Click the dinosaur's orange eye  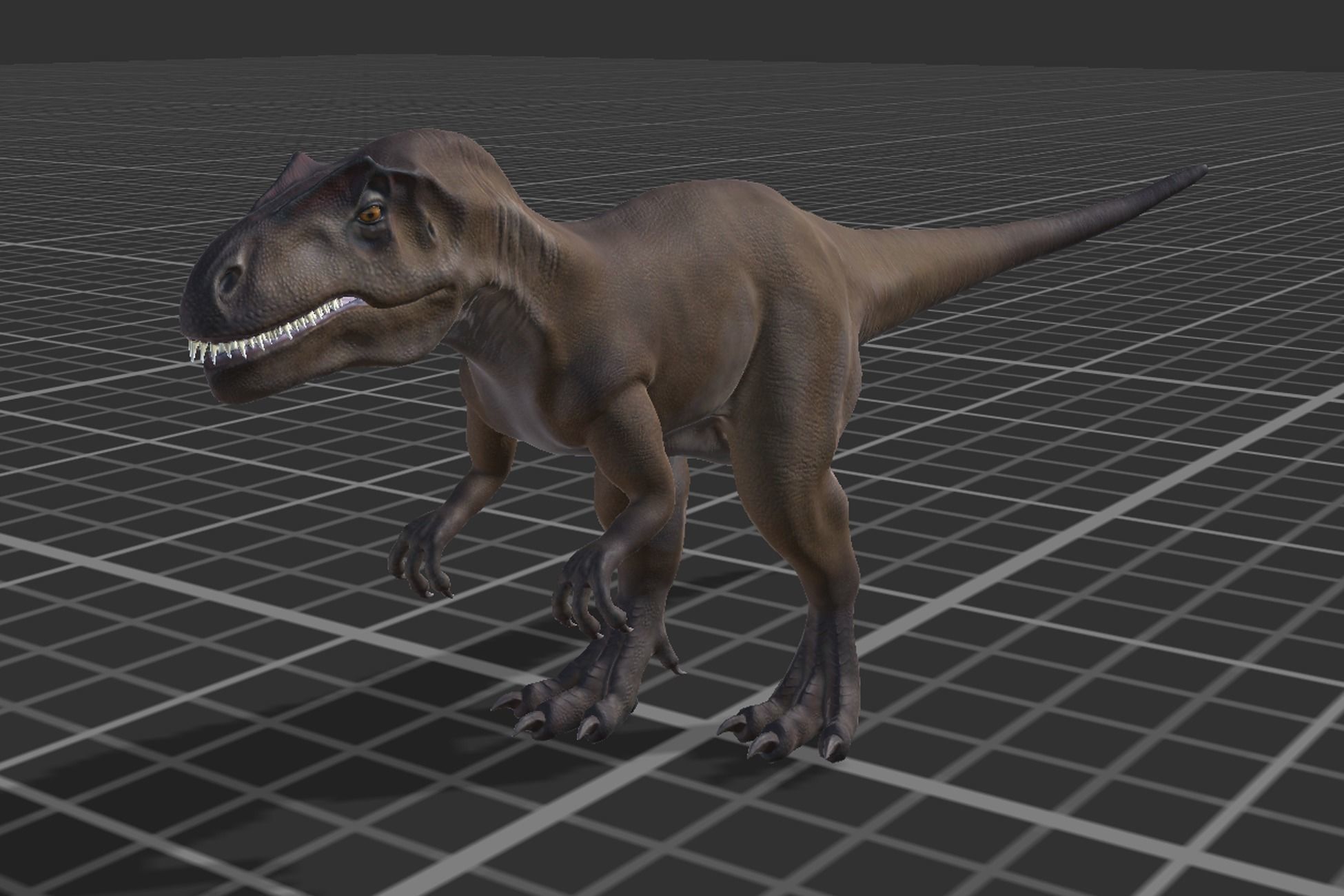(370, 214)
